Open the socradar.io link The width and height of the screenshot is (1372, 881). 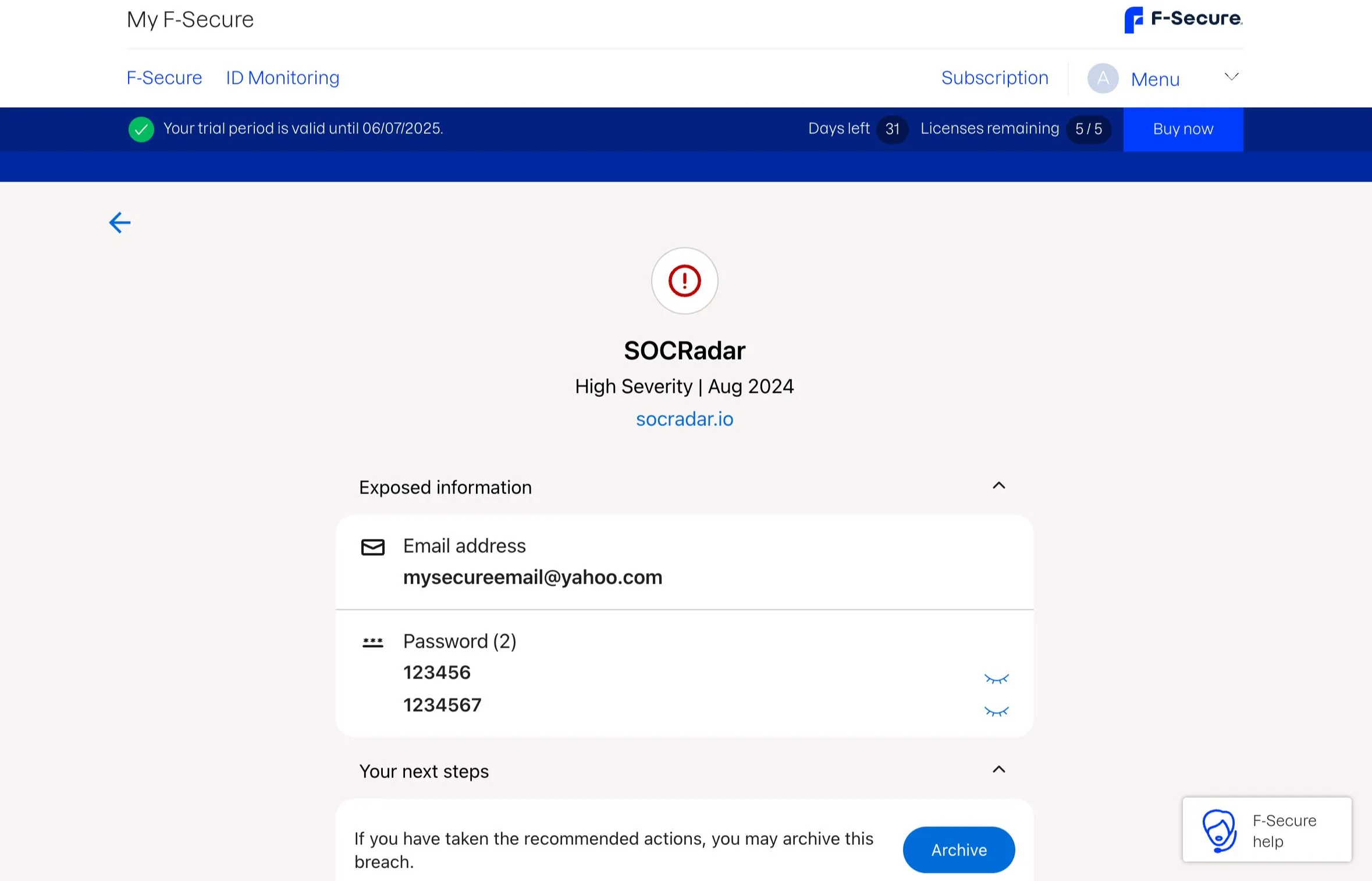(x=684, y=419)
